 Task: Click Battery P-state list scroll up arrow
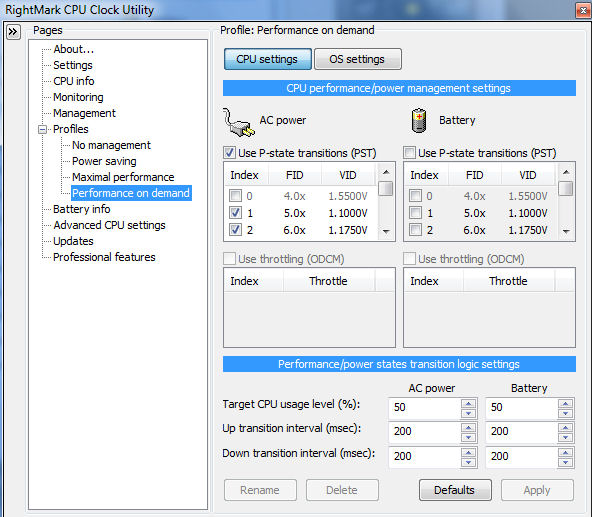pyautogui.click(x=566, y=172)
